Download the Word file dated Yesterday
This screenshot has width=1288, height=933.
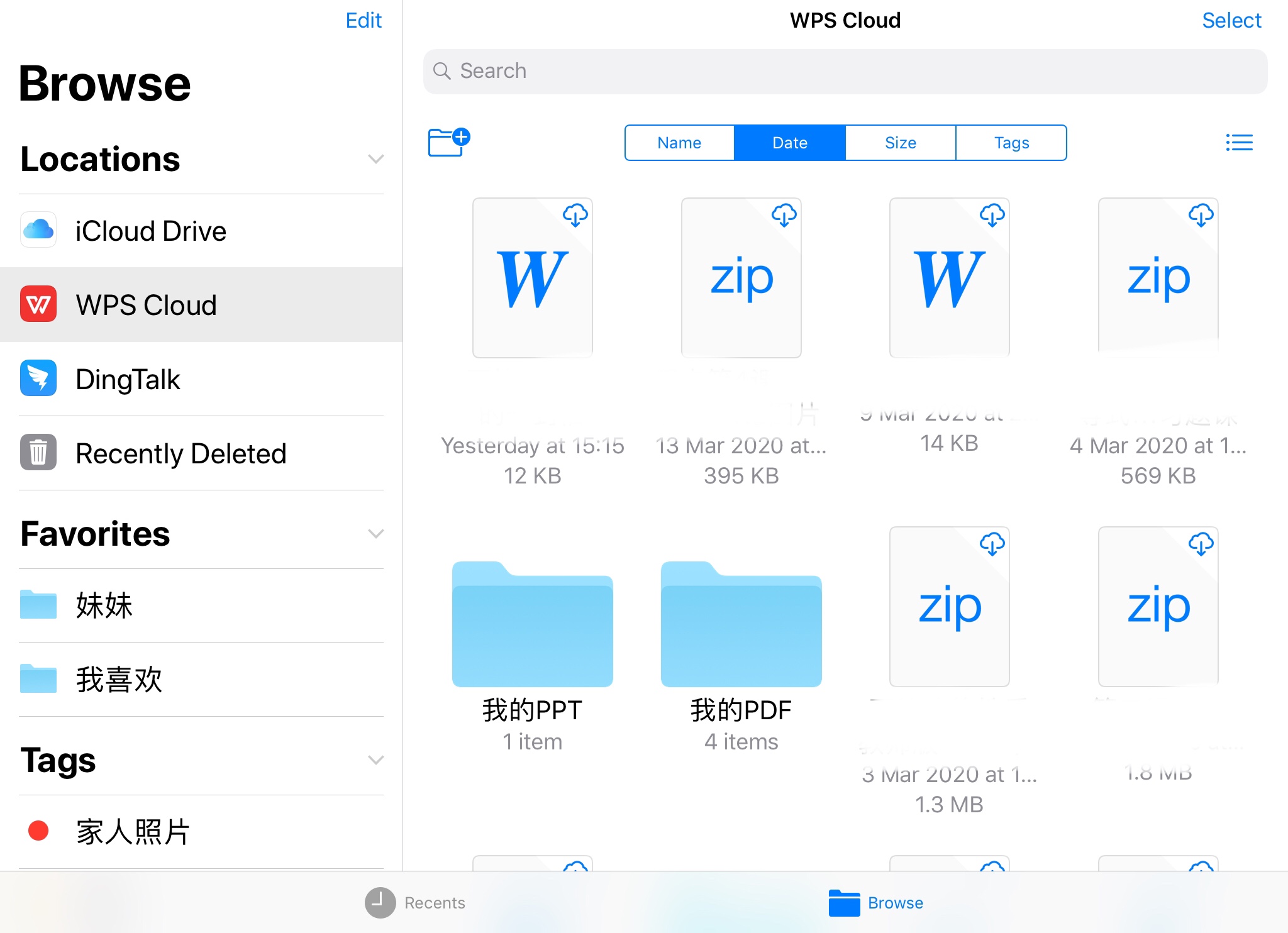tap(575, 215)
